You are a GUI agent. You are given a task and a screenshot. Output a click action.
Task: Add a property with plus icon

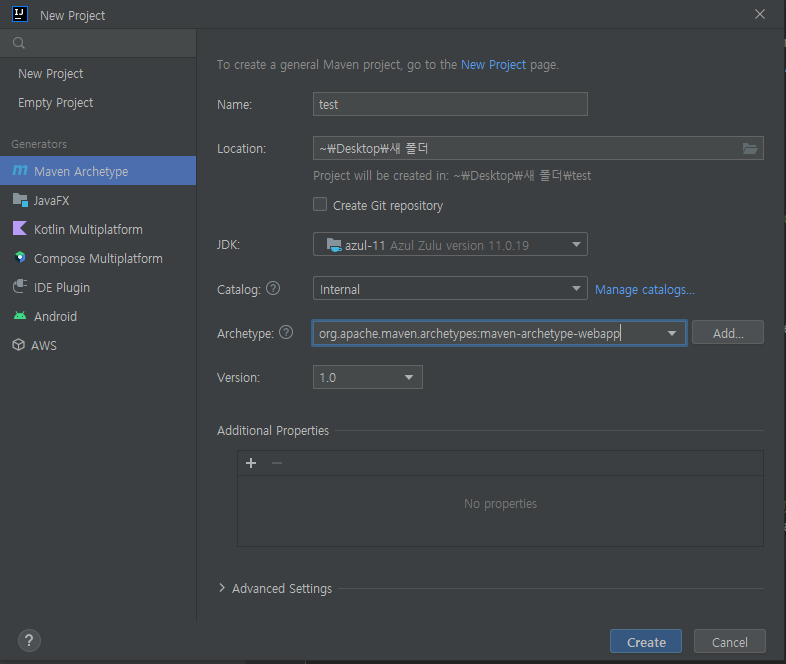pos(251,463)
